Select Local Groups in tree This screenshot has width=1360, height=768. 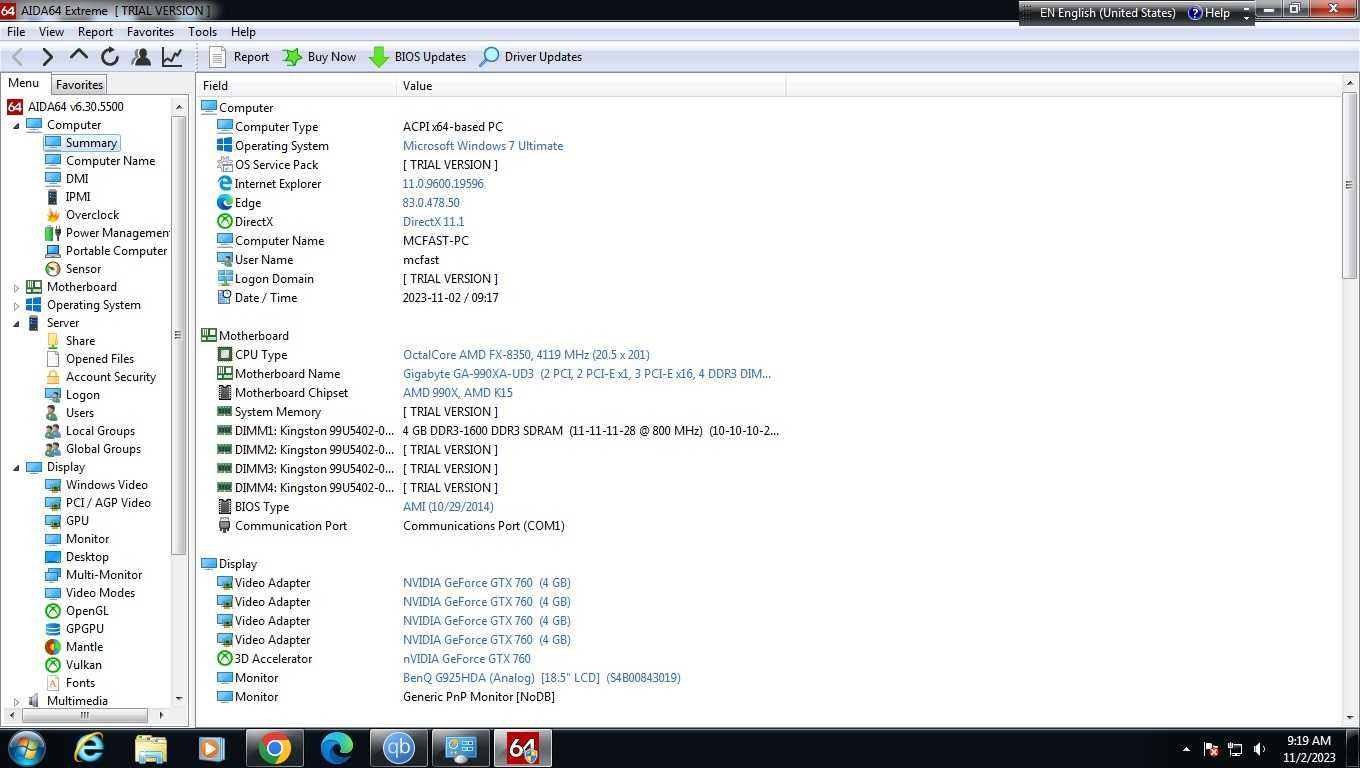(x=100, y=431)
